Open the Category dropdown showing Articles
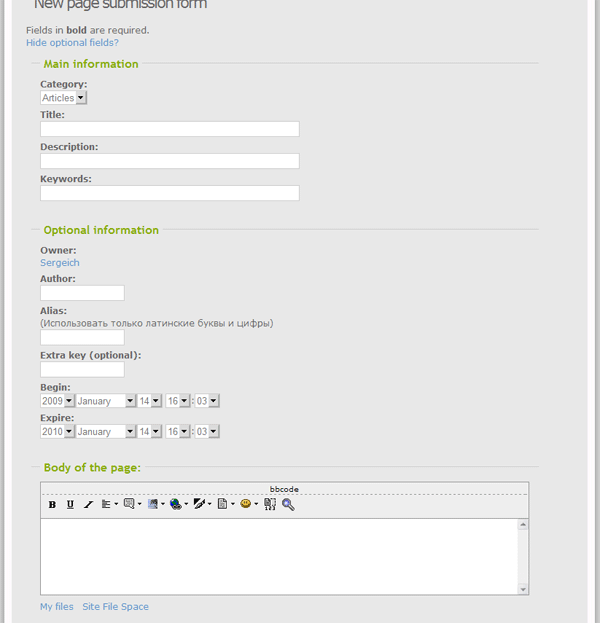600x623 pixels. pos(63,98)
